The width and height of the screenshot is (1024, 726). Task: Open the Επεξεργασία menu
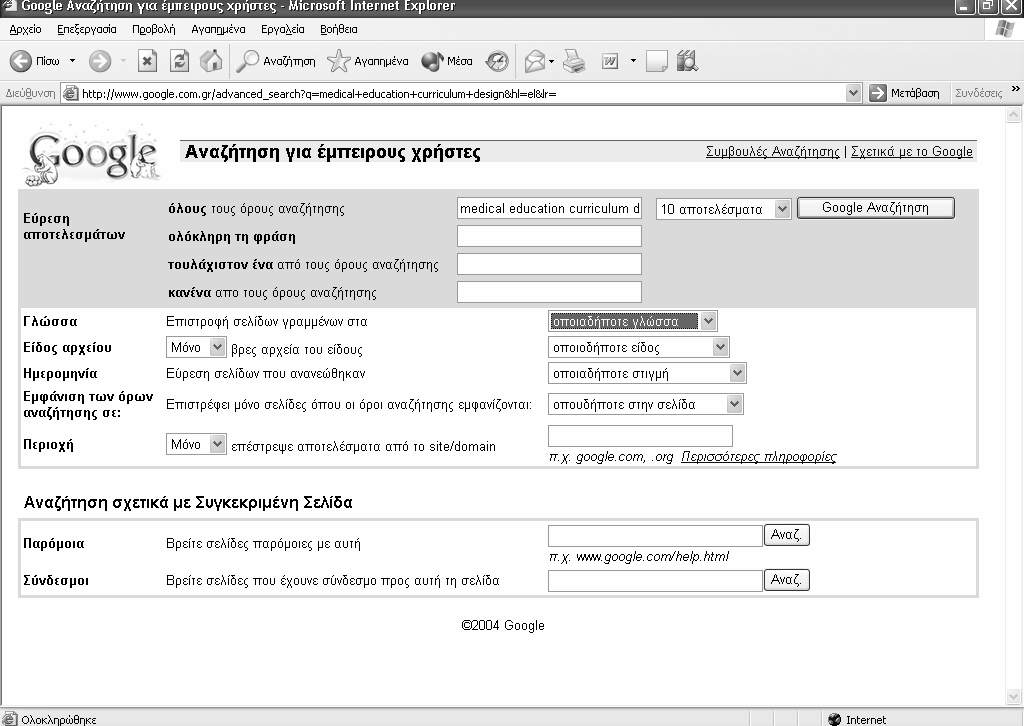pos(87,29)
